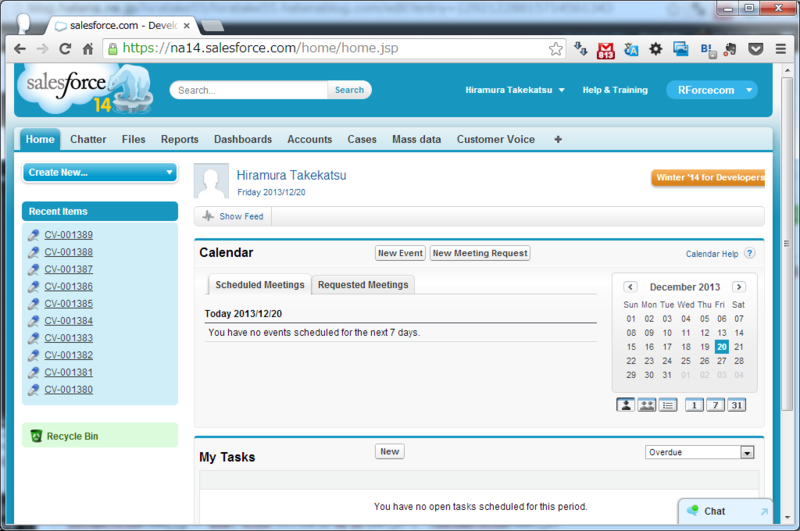This screenshot has width=800, height=531.
Task: Open the Dashboards tab
Action: click(243, 139)
